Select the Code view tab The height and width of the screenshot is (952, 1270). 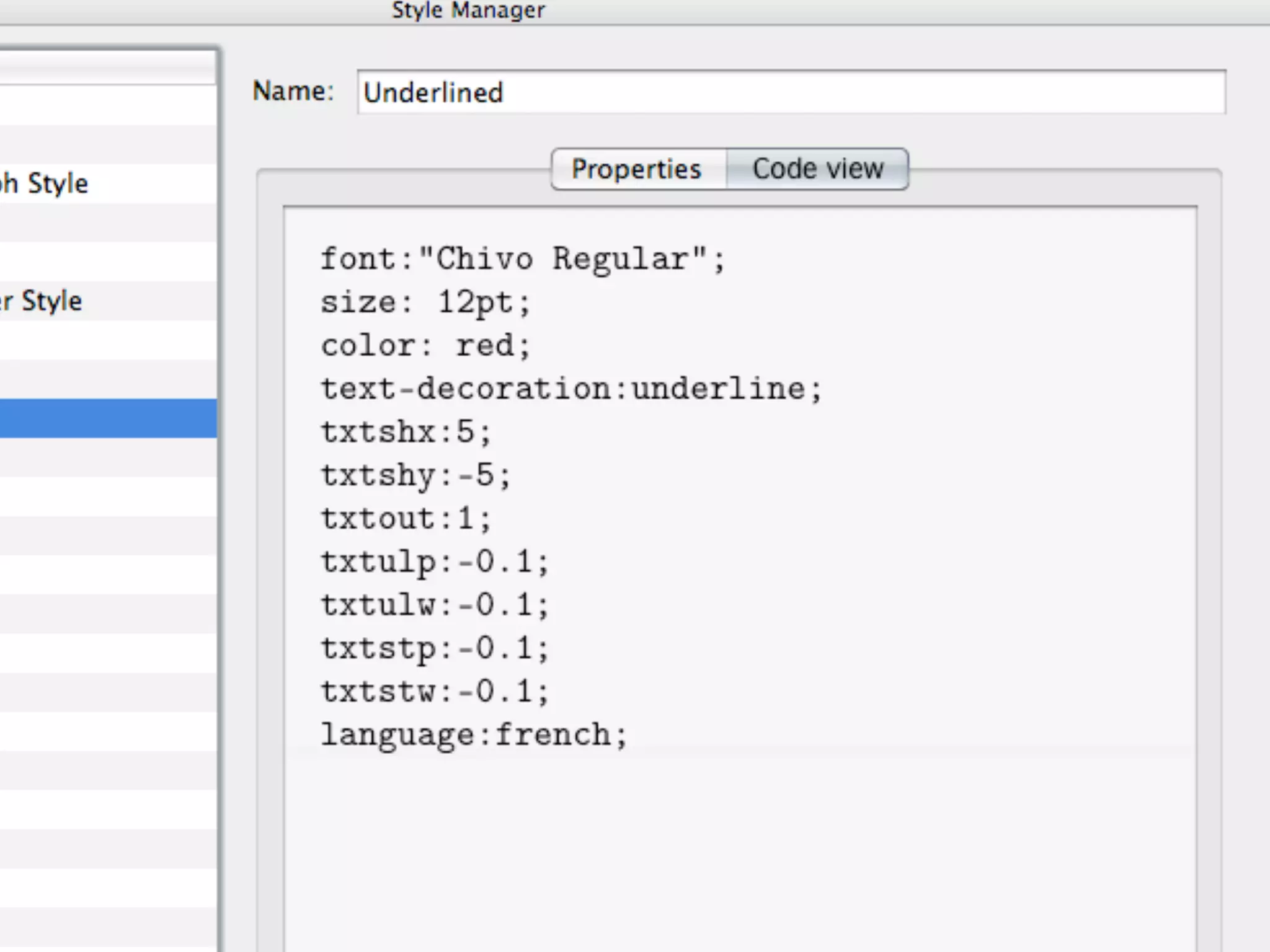[817, 169]
